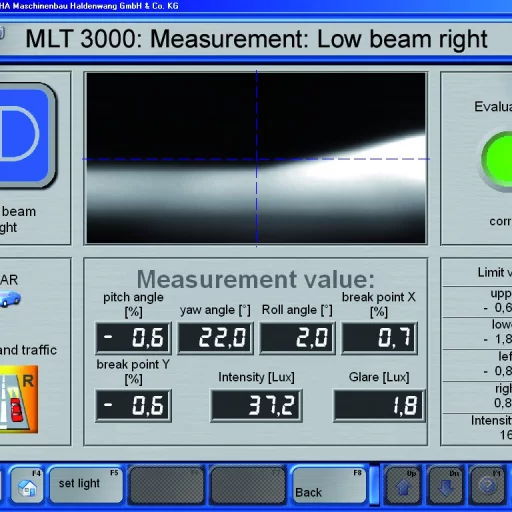Image resolution: width=512 pixels, height=512 pixels.
Task: Open the help question mark F1 button
Action: (x=487, y=485)
